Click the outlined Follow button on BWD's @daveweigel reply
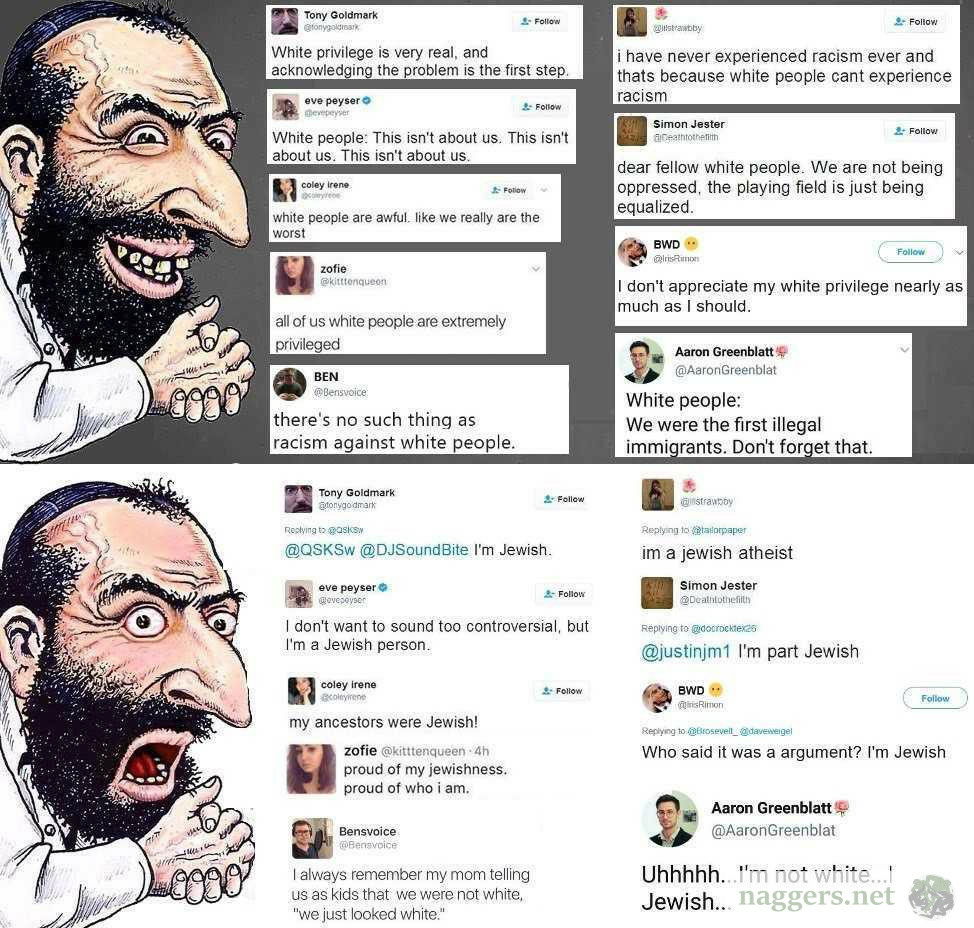The height and width of the screenshot is (928, 974). (x=935, y=698)
